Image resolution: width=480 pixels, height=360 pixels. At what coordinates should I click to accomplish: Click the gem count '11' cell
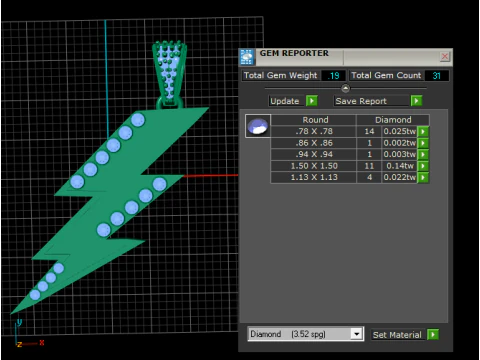369,166
